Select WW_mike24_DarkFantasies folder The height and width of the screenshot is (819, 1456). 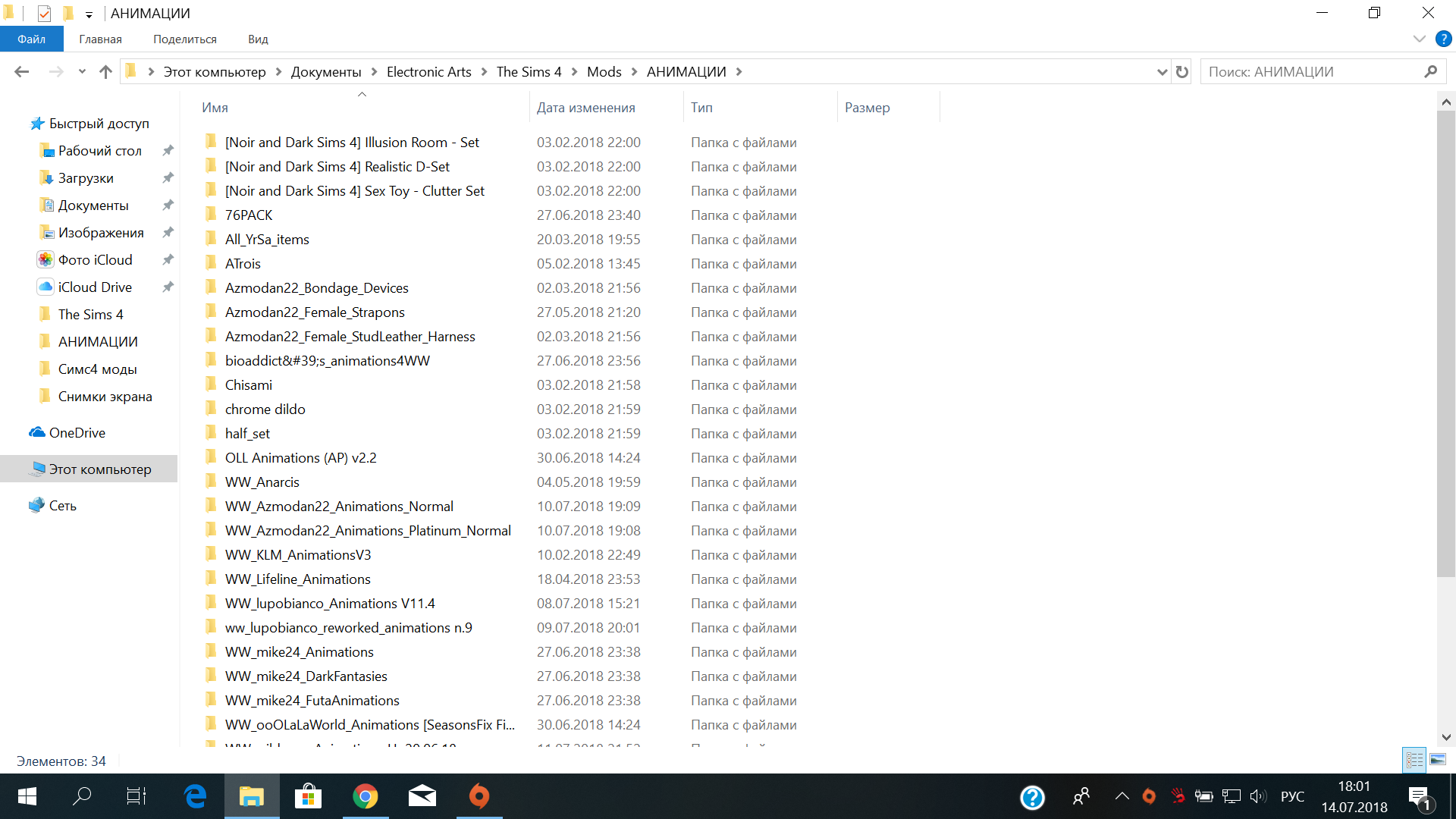click(306, 676)
